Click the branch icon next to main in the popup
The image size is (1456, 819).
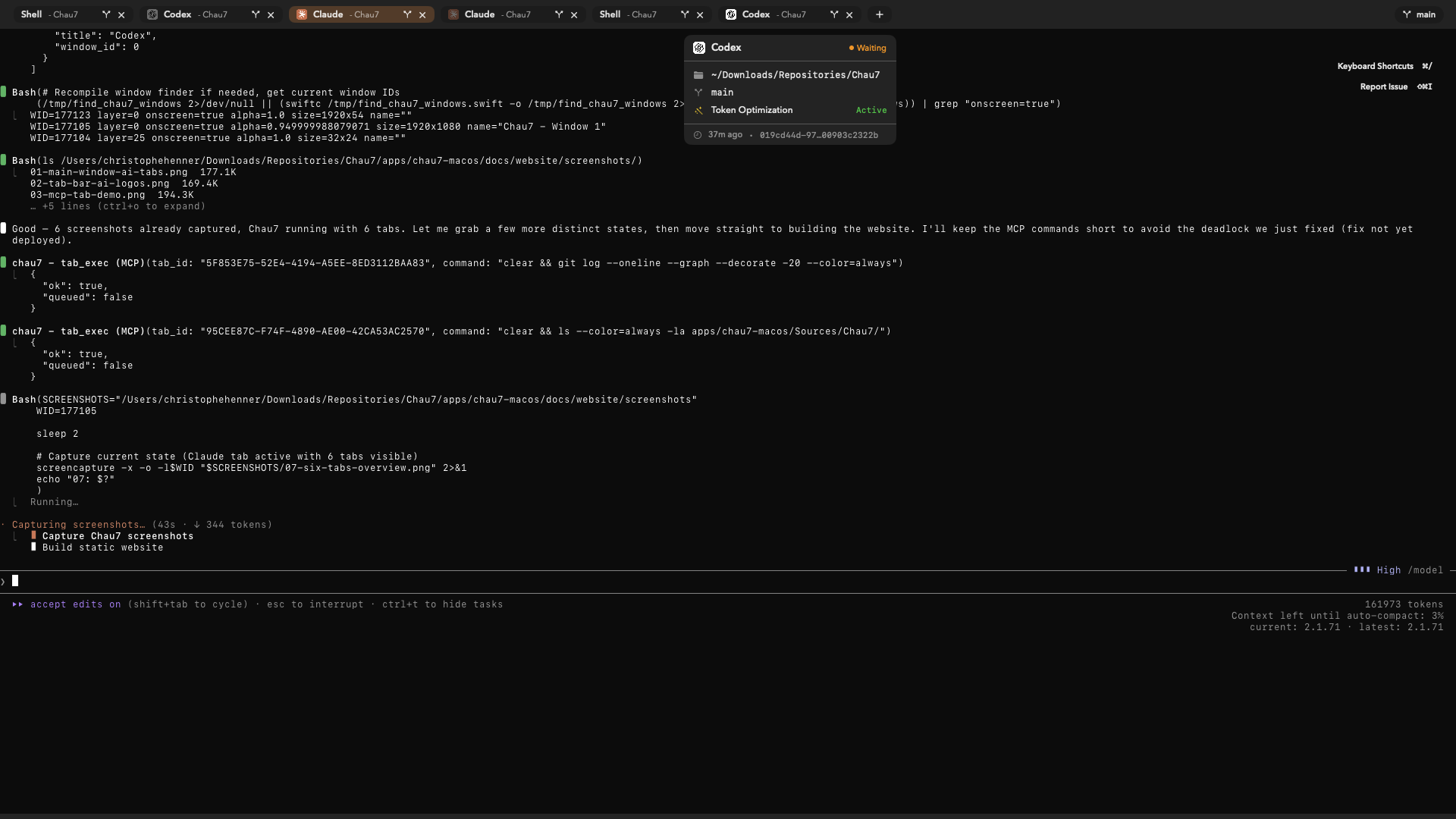698,92
